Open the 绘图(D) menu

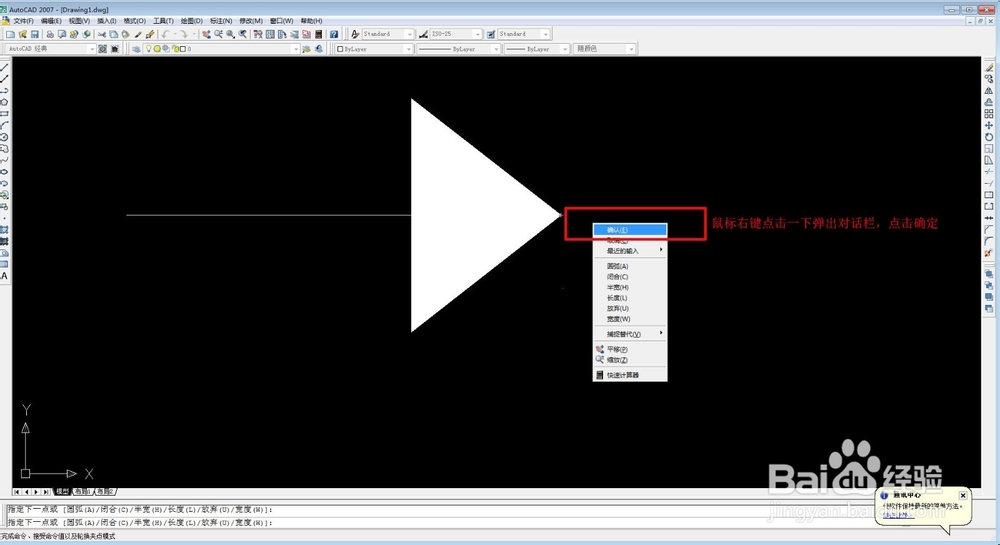191,21
